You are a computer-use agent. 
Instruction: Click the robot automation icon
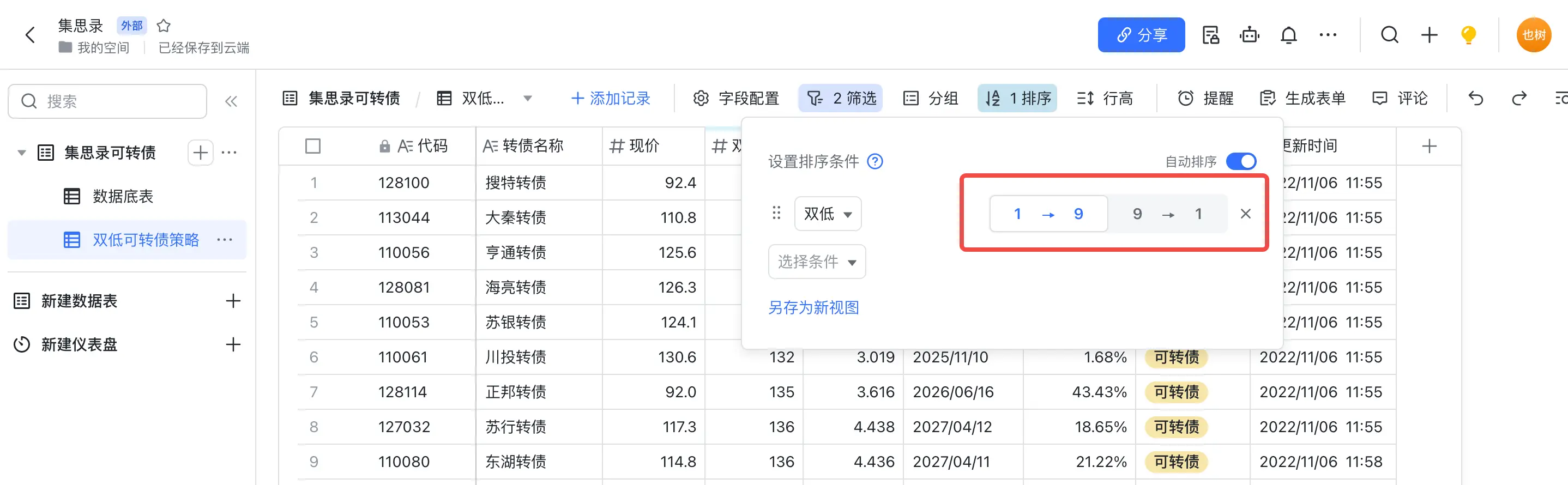pyautogui.click(x=1249, y=35)
